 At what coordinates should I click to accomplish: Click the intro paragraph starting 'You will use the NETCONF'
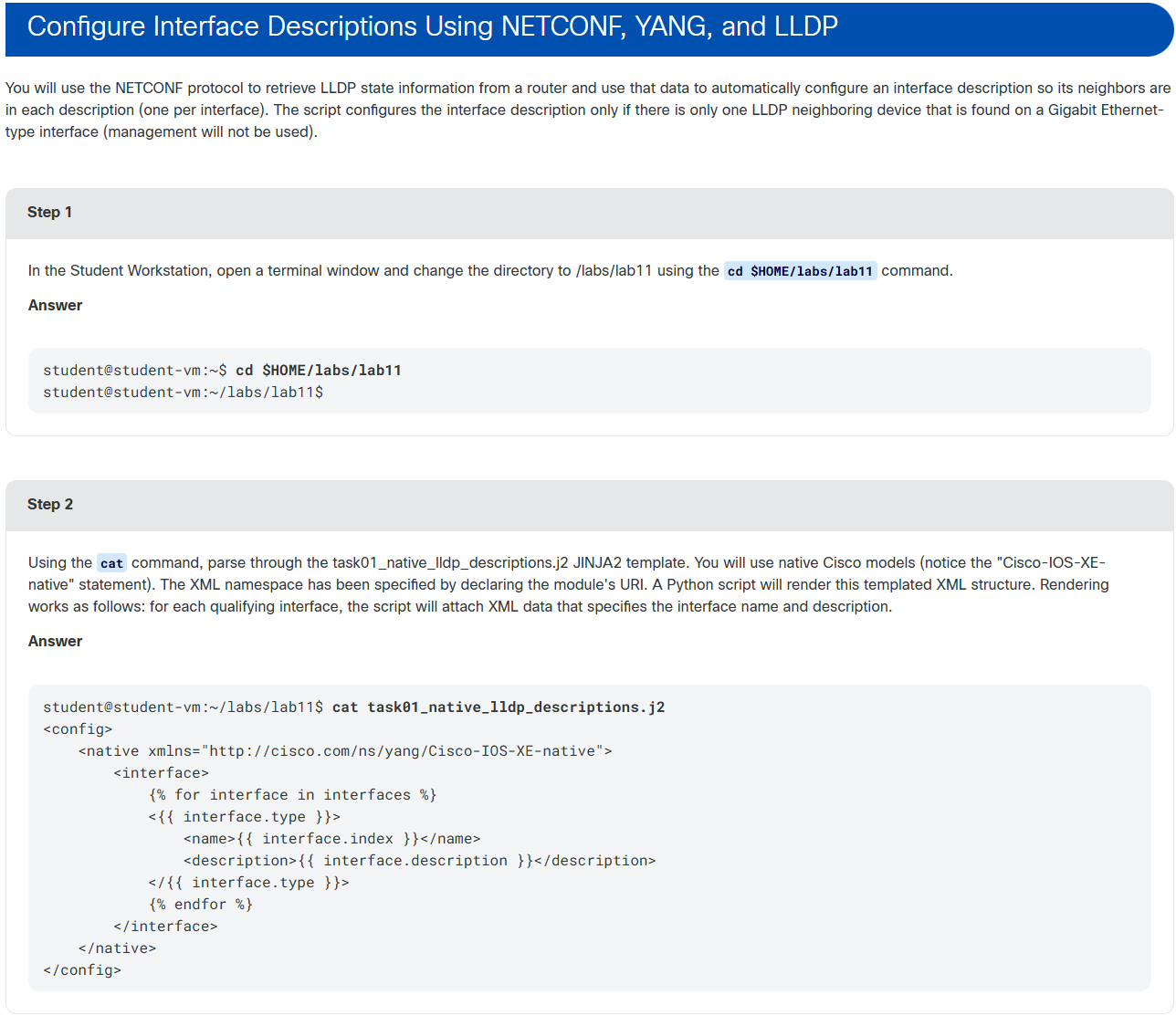tap(587, 110)
